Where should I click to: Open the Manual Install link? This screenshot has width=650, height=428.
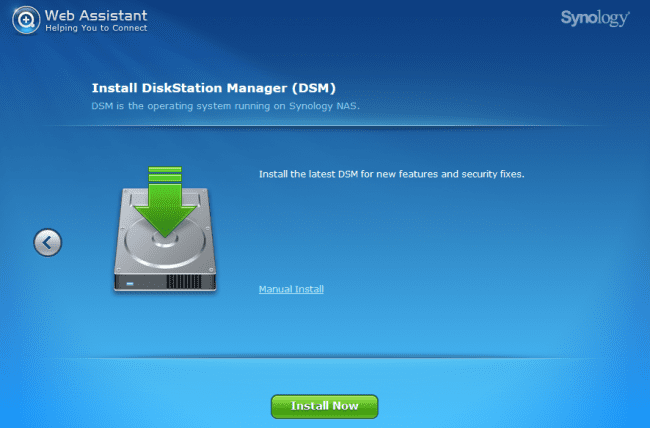[291, 289]
